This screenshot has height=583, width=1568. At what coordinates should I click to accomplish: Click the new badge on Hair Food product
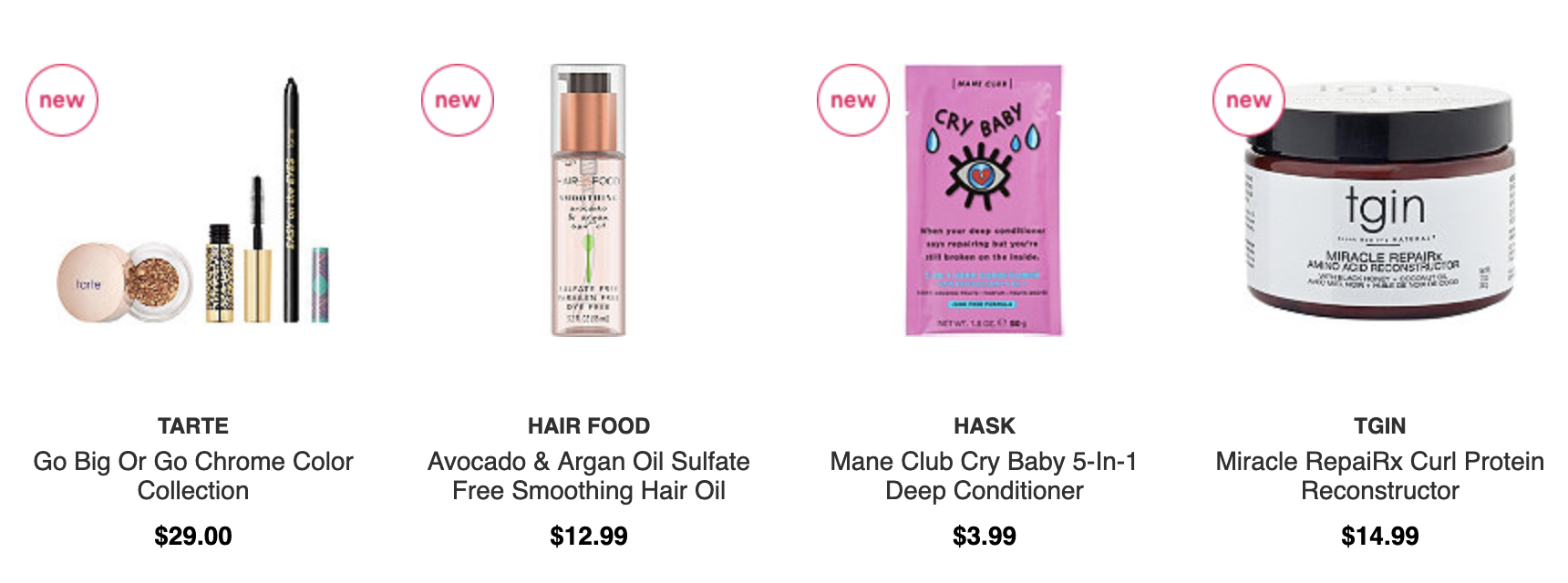[457, 100]
